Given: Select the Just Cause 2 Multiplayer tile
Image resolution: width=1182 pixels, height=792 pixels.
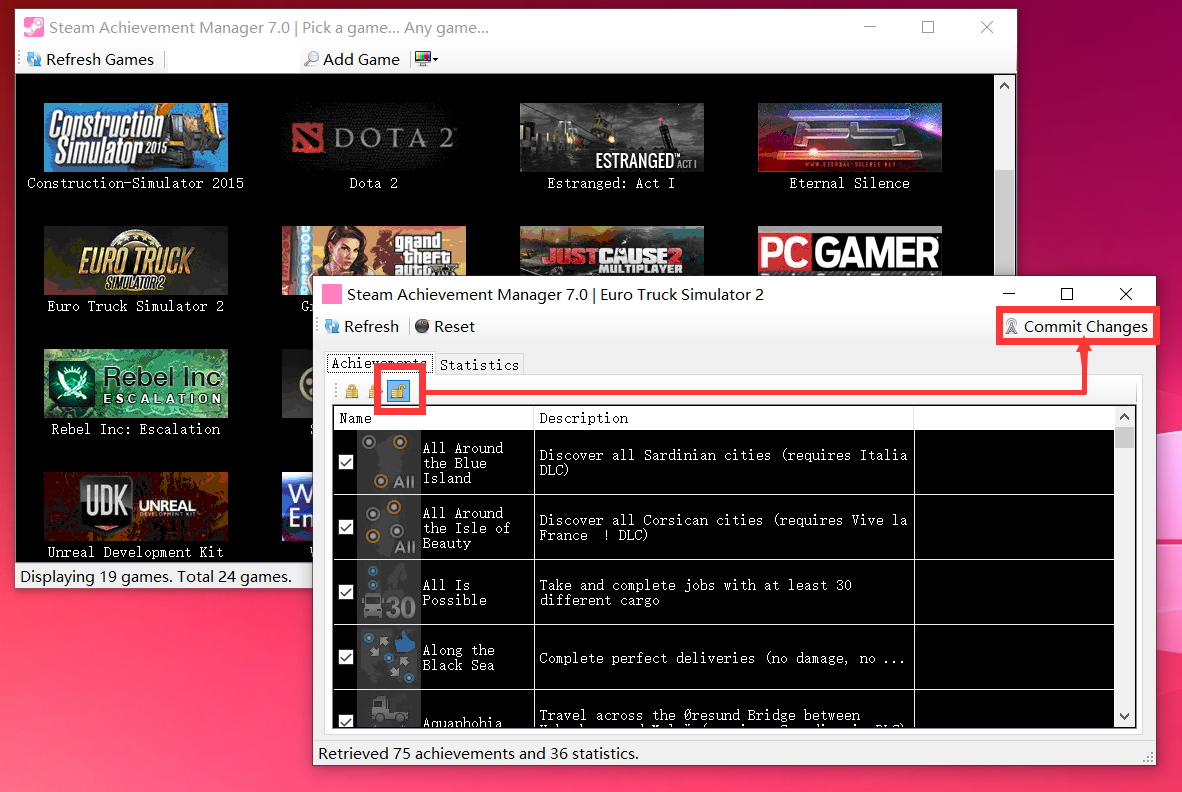Looking at the screenshot, I should click(x=611, y=250).
